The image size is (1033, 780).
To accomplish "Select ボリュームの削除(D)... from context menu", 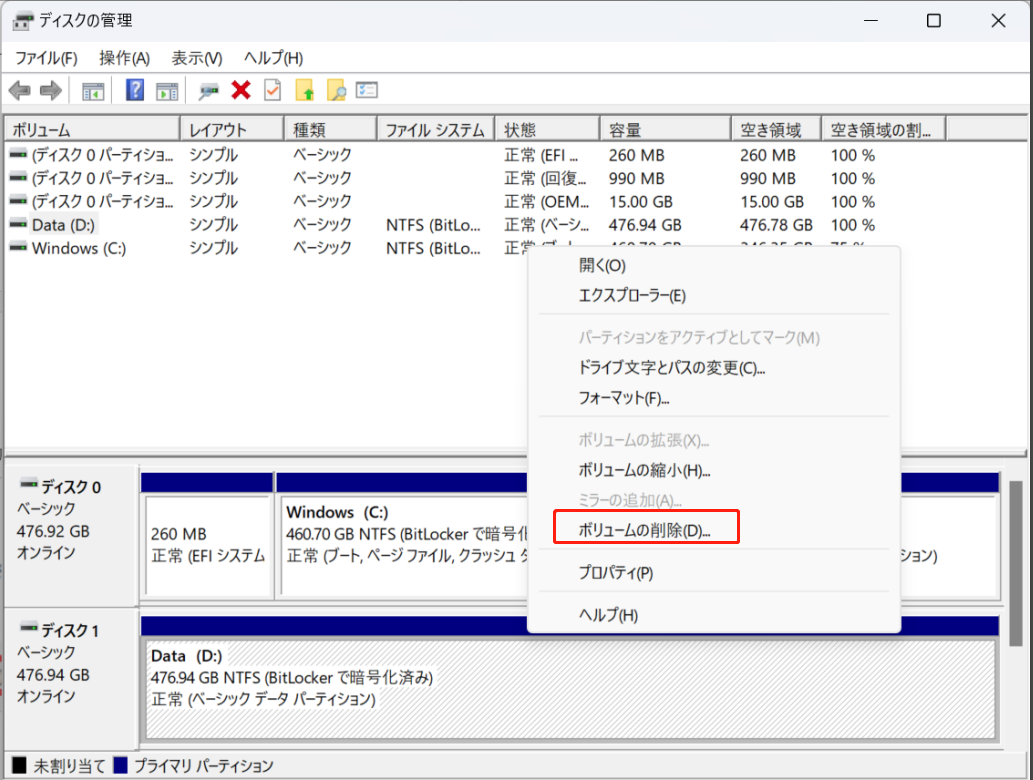I will [x=644, y=531].
